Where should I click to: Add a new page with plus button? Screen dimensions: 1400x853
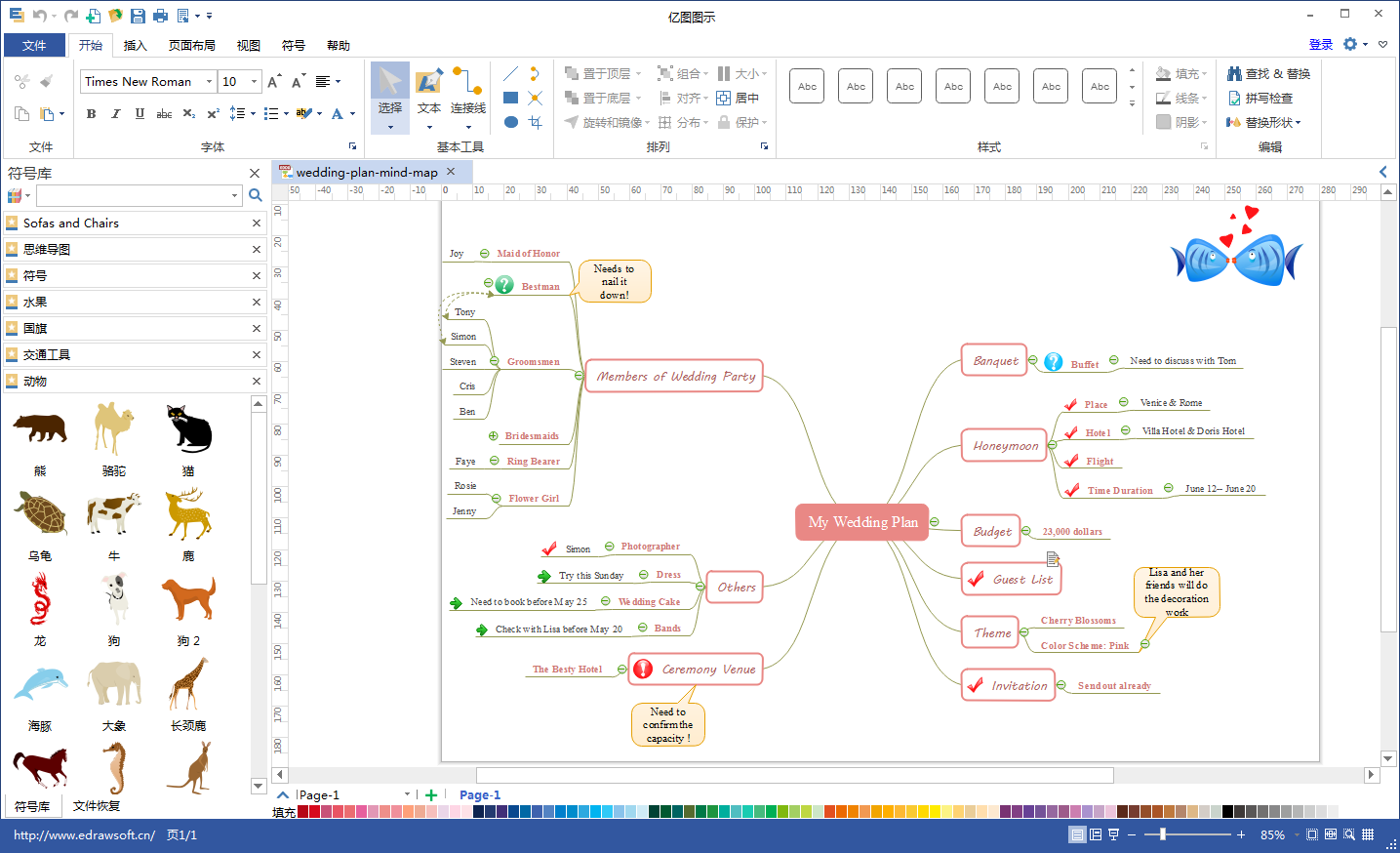[x=431, y=794]
